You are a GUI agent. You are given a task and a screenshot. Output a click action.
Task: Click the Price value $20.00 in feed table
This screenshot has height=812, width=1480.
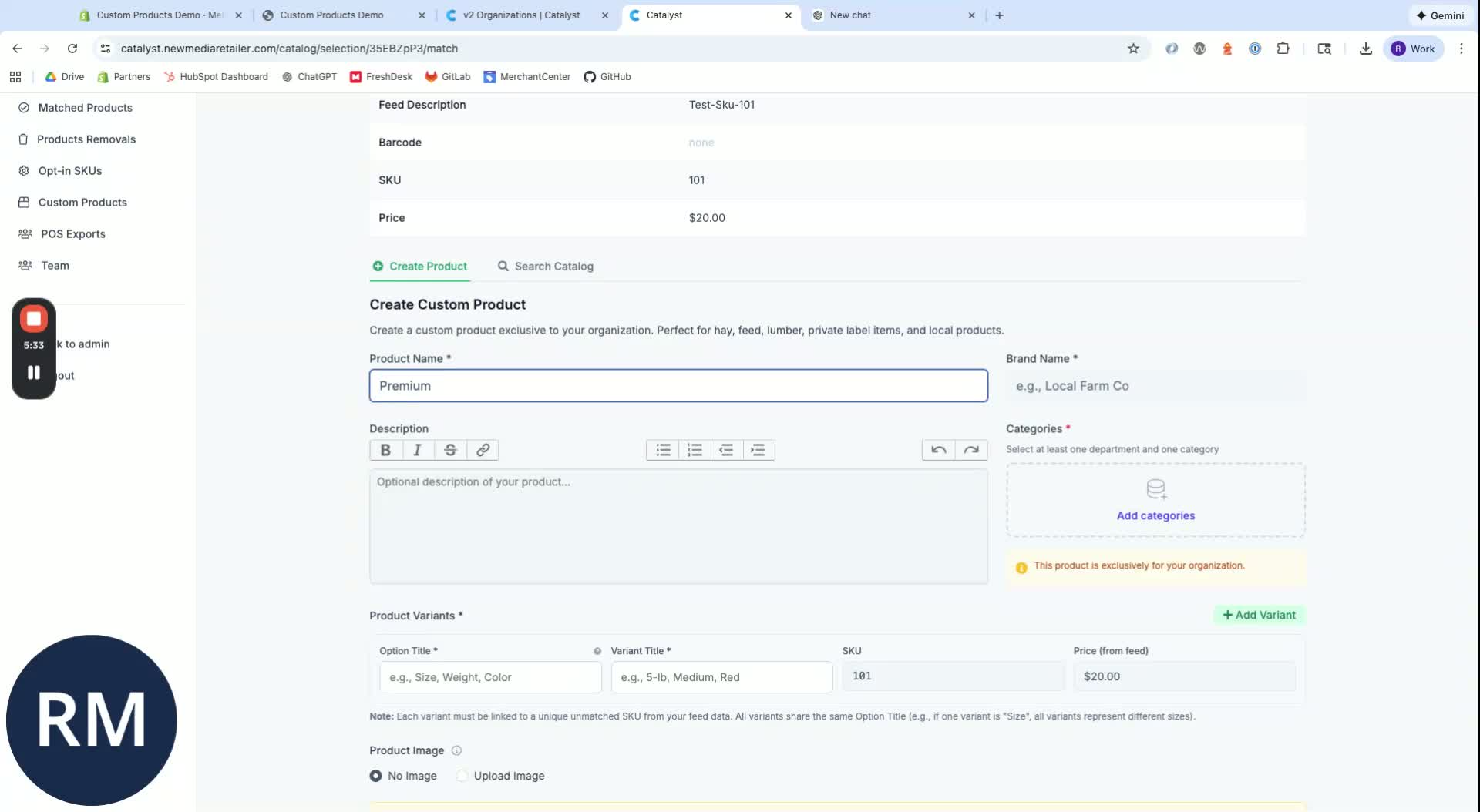coord(707,218)
